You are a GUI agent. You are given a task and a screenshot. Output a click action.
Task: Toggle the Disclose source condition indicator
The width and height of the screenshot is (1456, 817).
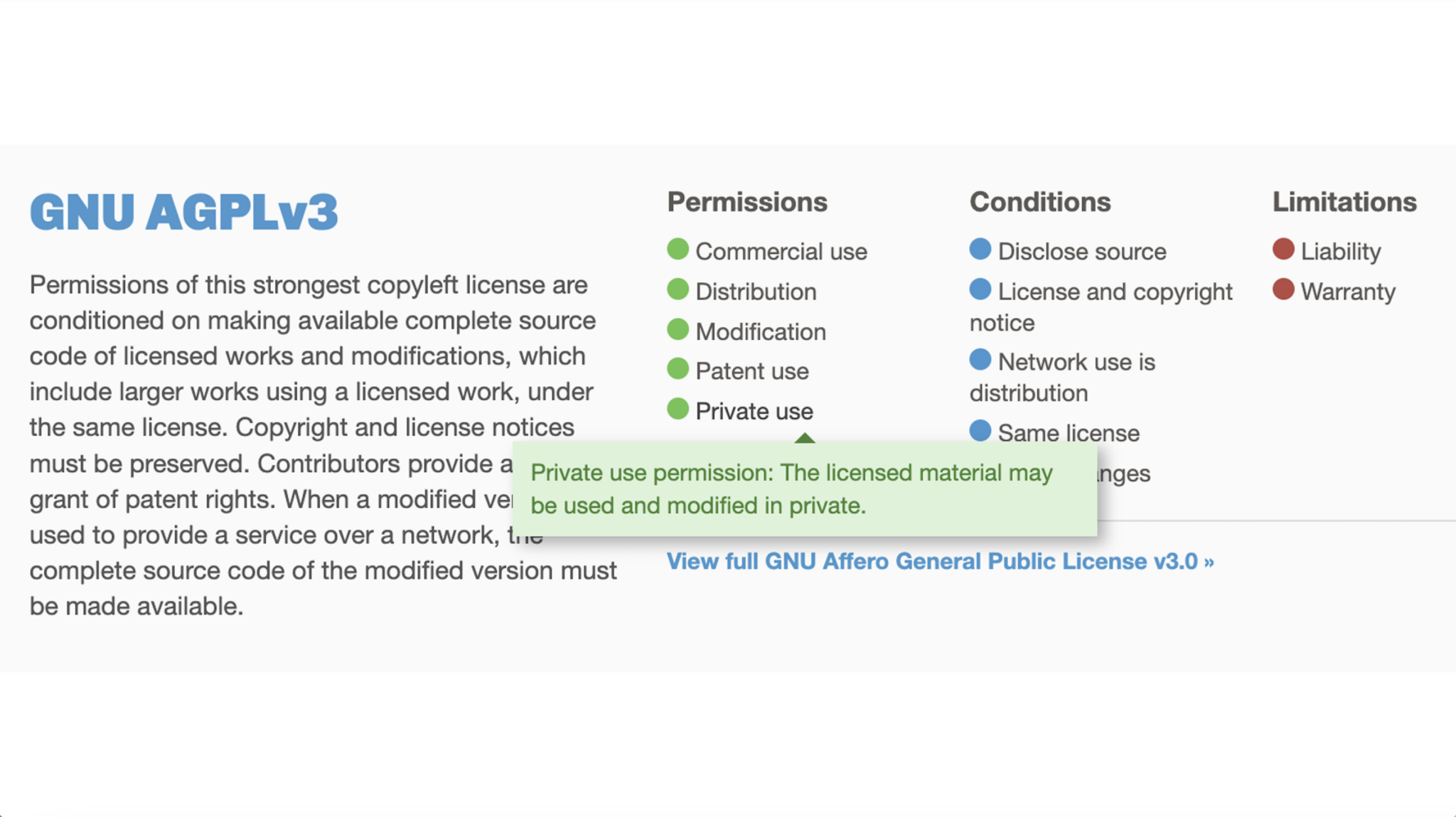[x=980, y=249]
